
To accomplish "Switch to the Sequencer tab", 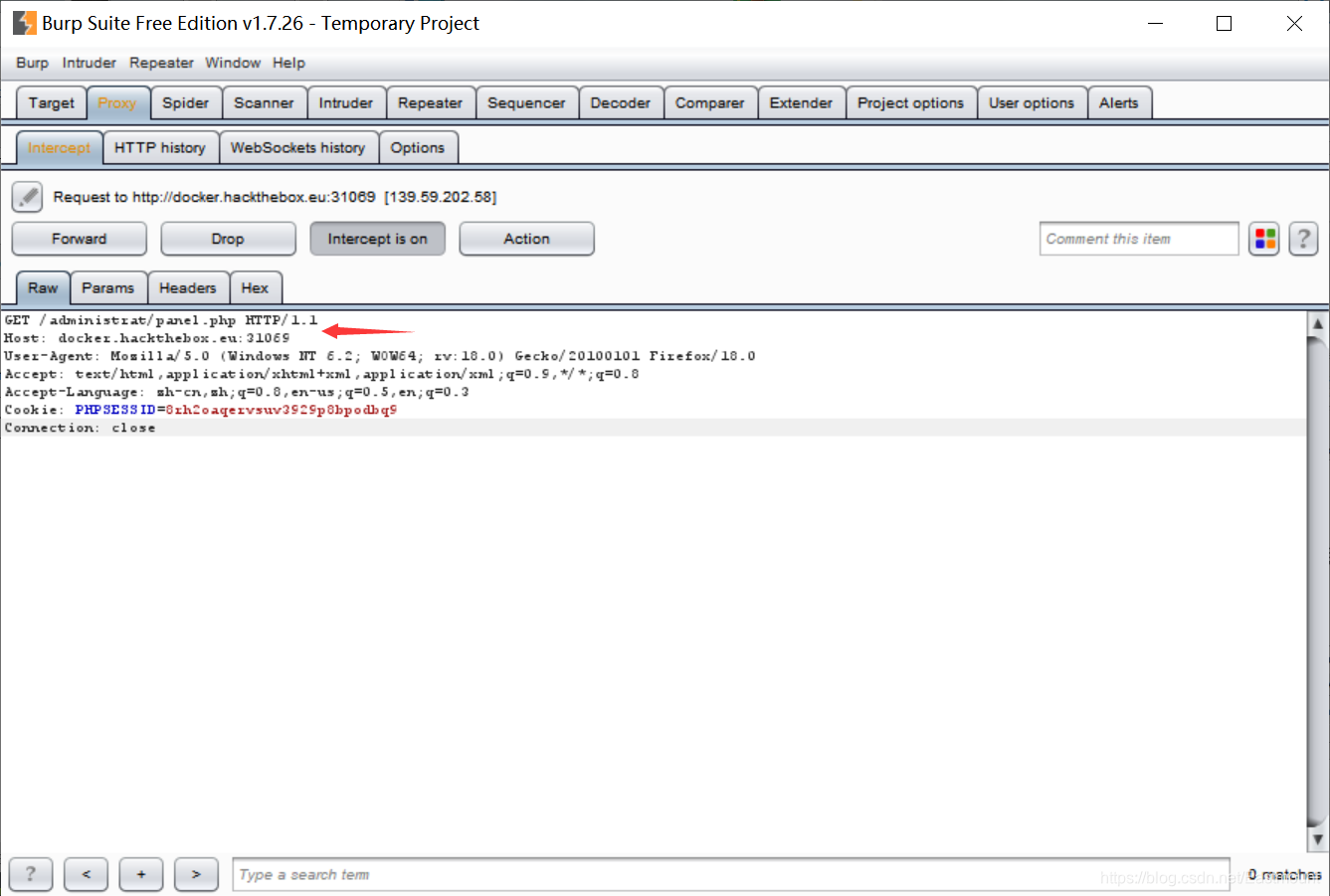I will coord(526,103).
